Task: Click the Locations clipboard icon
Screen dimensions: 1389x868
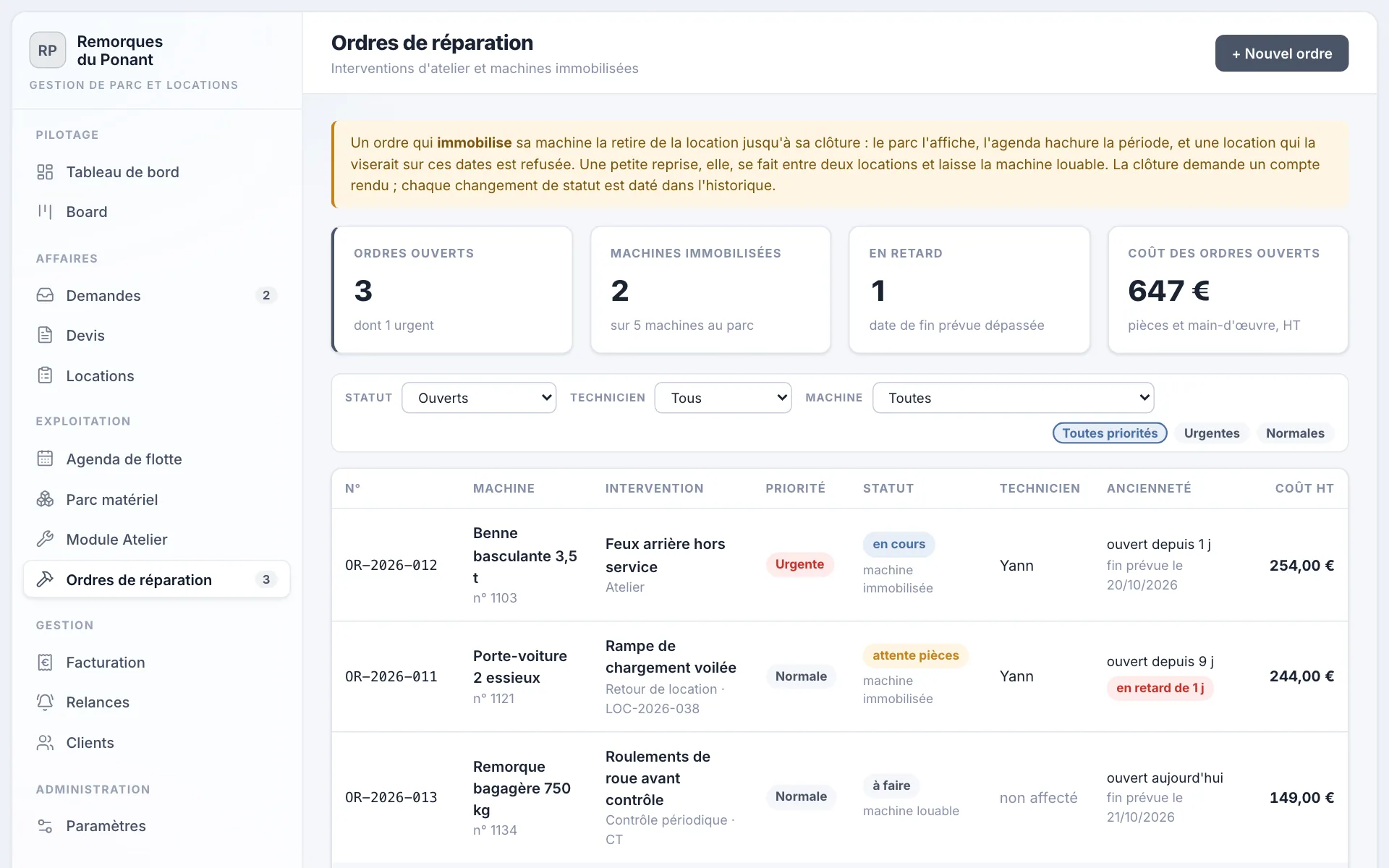Action: pos(45,375)
